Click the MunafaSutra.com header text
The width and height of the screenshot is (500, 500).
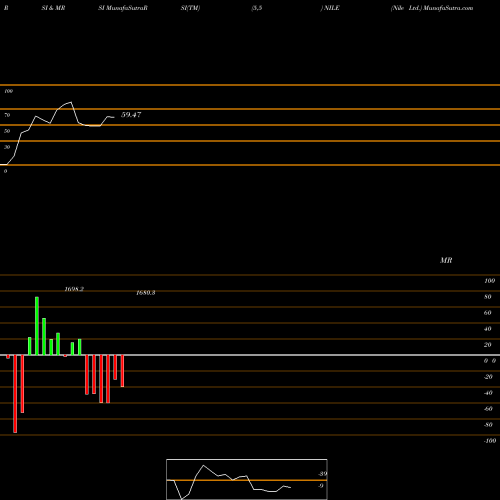(x=448, y=8)
